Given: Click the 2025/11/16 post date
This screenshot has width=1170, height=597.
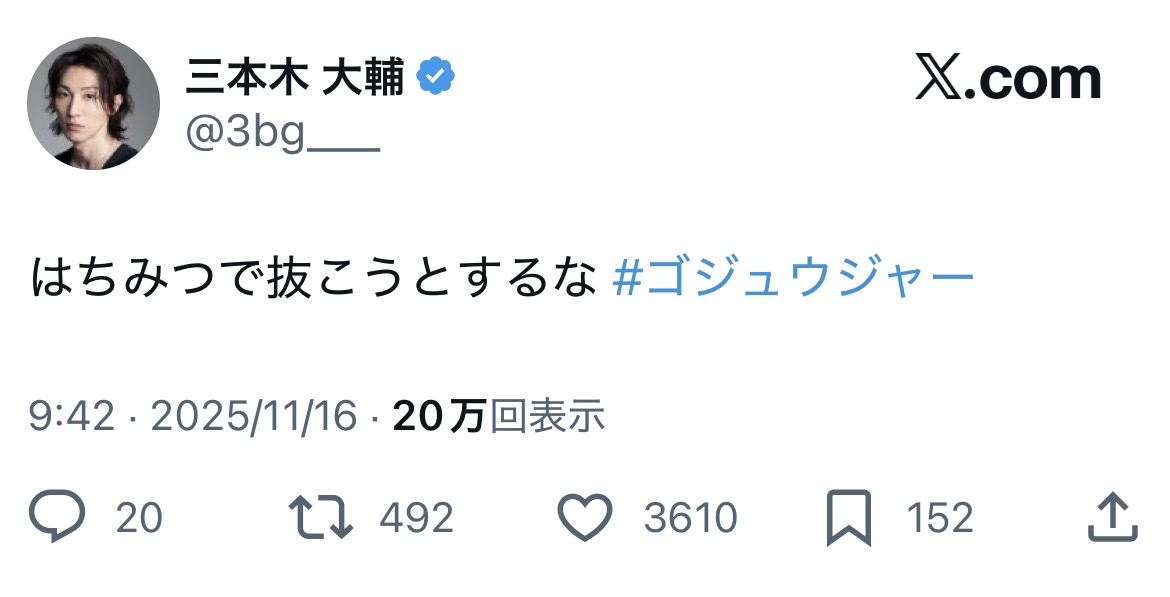Looking at the screenshot, I should pyautogui.click(x=254, y=416).
